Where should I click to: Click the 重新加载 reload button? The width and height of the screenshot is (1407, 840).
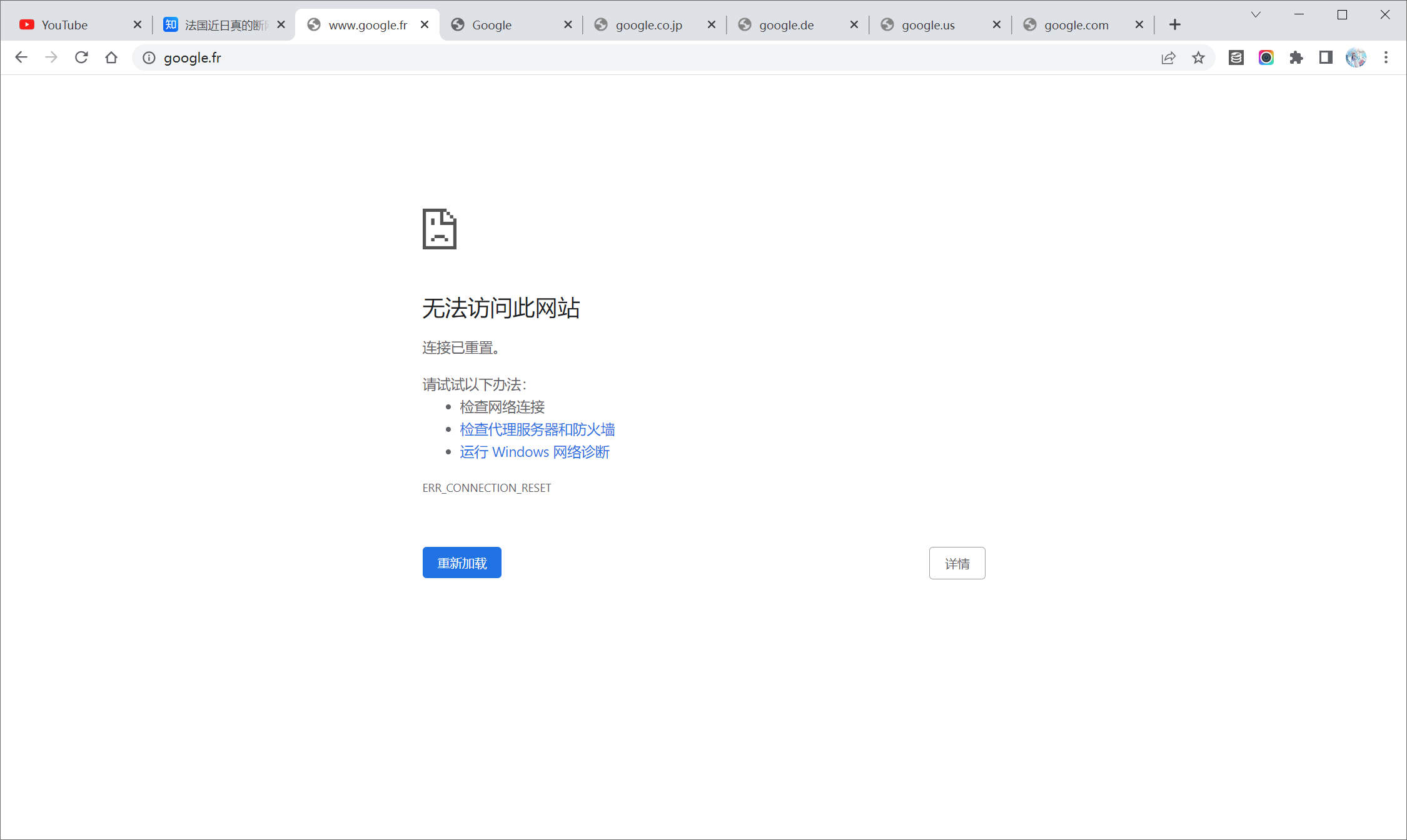(x=462, y=563)
